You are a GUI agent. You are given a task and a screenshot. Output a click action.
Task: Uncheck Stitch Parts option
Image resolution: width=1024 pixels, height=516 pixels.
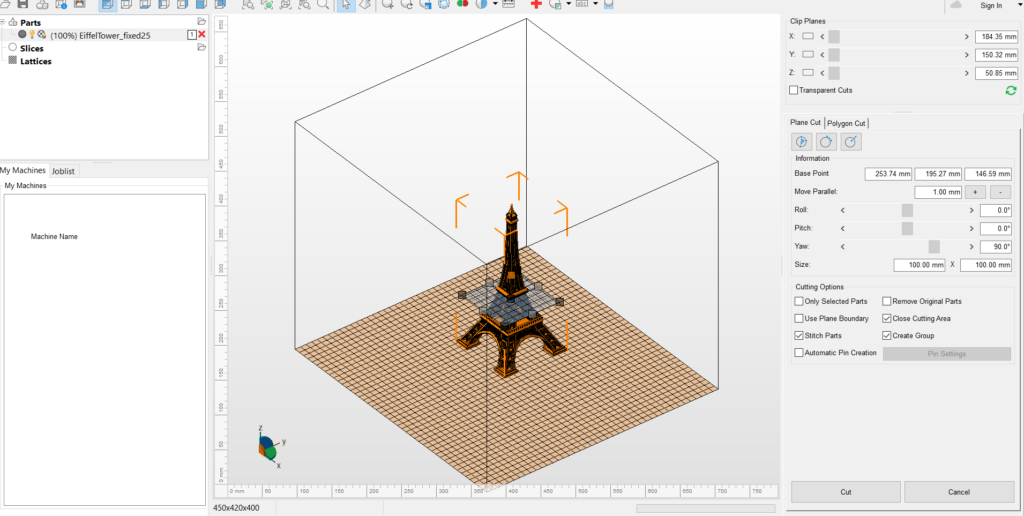[x=799, y=336]
